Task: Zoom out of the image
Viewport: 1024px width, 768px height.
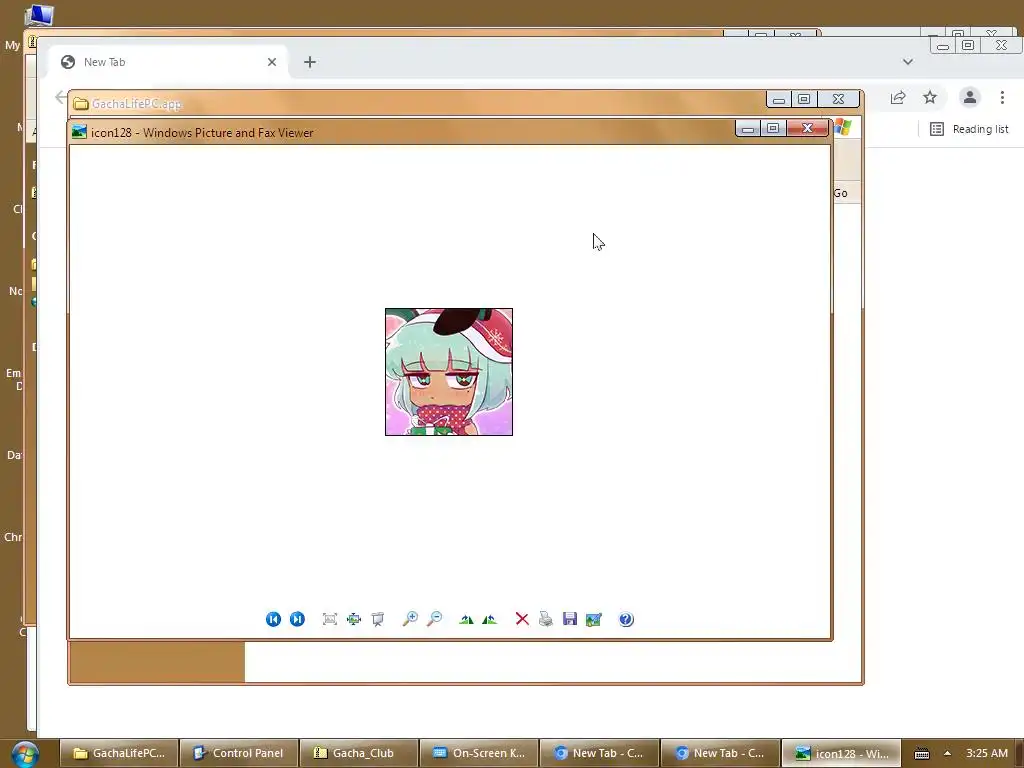Action: [434, 619]
